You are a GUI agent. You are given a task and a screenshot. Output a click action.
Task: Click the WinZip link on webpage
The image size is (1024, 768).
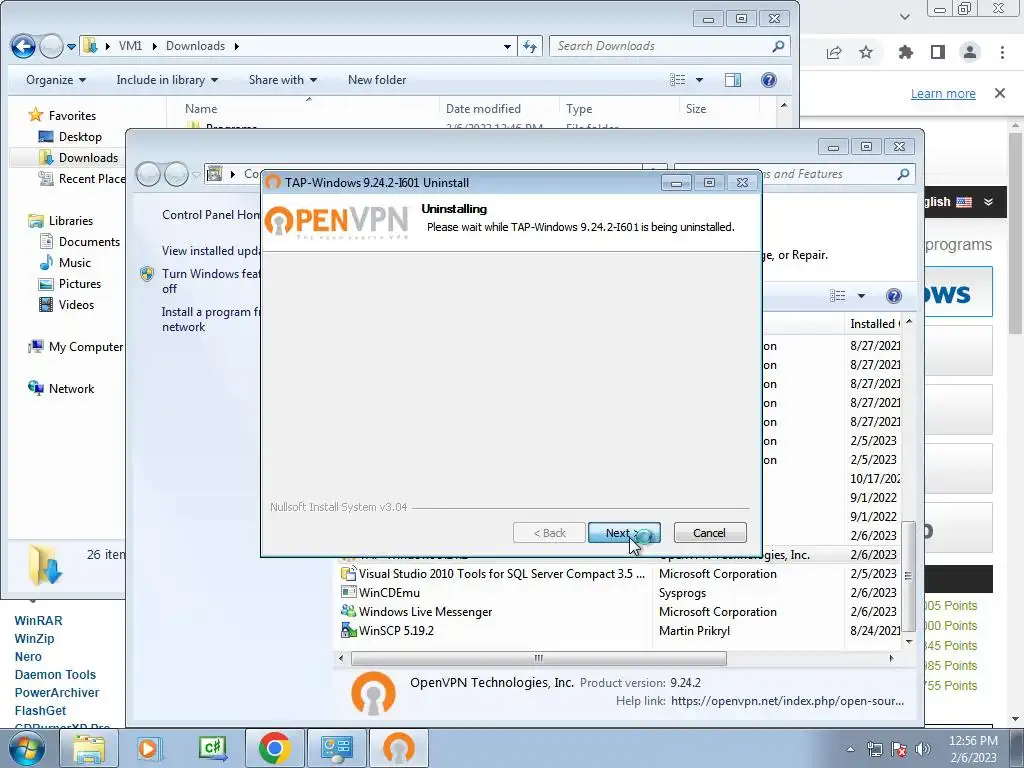point(34,639)
